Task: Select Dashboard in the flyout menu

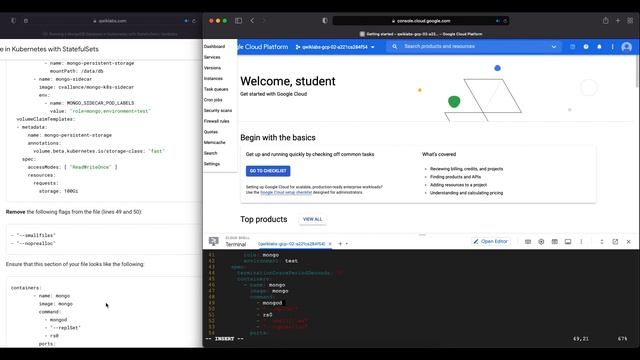Action: pos(214,47)
